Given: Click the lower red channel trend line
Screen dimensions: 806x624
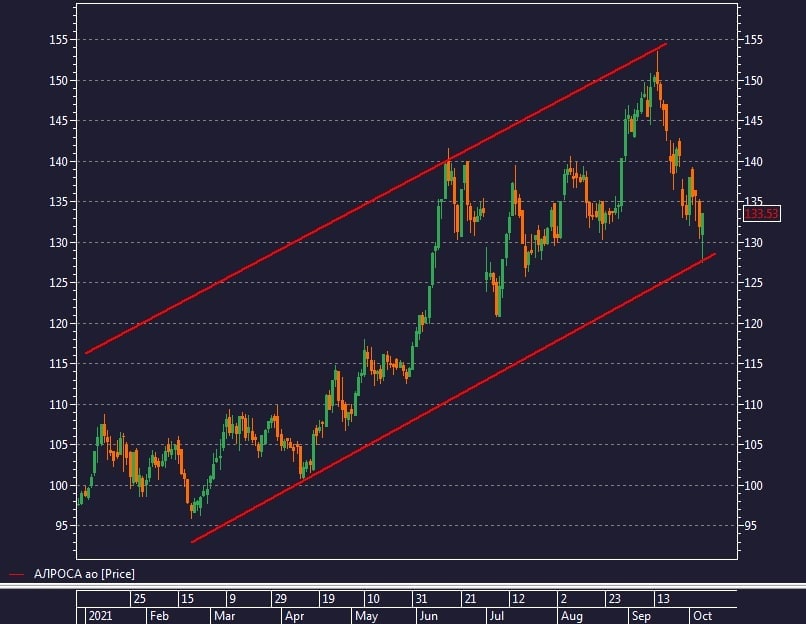Looking at the screenshot, I should [453, 398].
